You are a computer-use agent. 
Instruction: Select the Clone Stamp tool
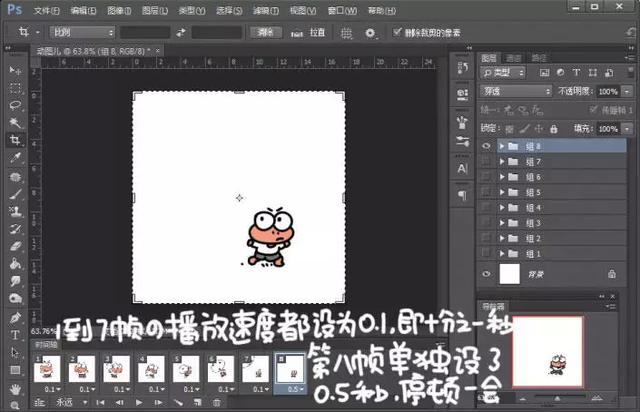(15, 212)
